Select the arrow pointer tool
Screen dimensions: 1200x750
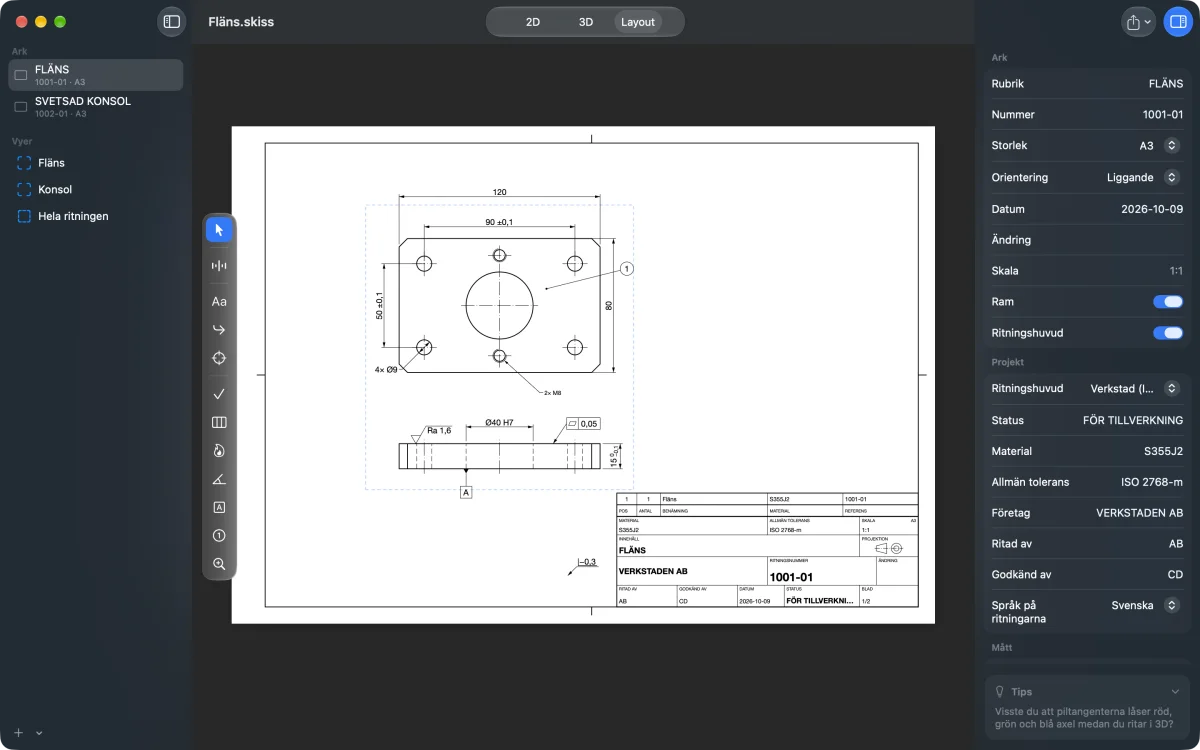(219, 230)
